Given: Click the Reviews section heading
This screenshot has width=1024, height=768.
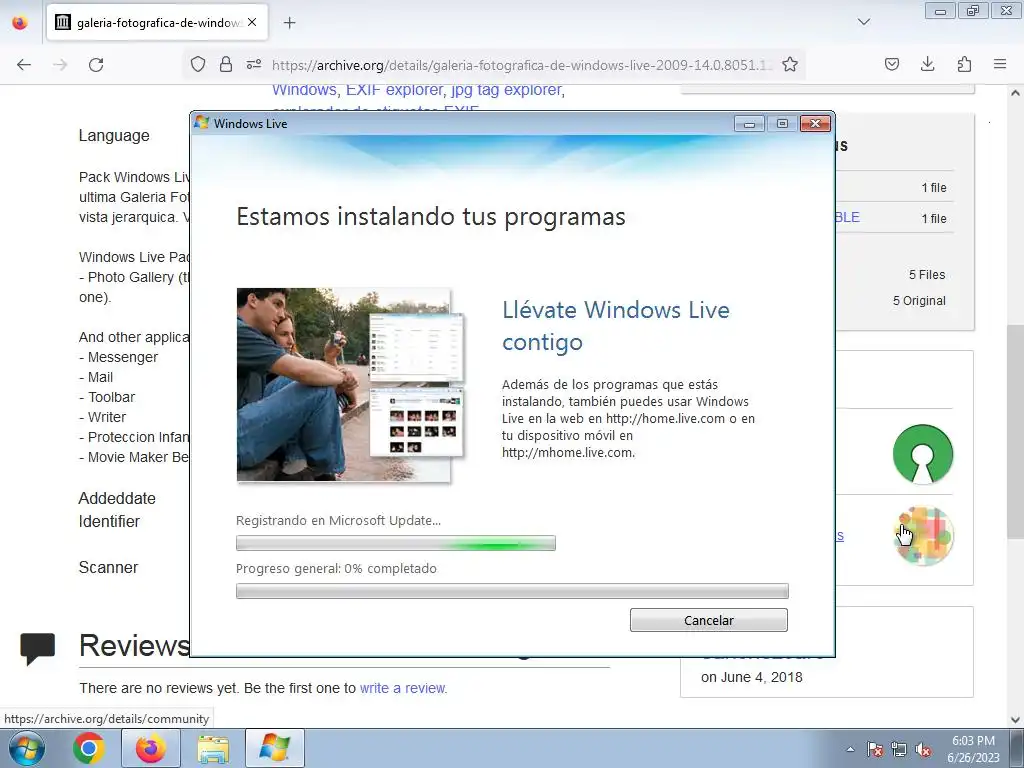Looking at the screenshot, I should click(134, 646).
